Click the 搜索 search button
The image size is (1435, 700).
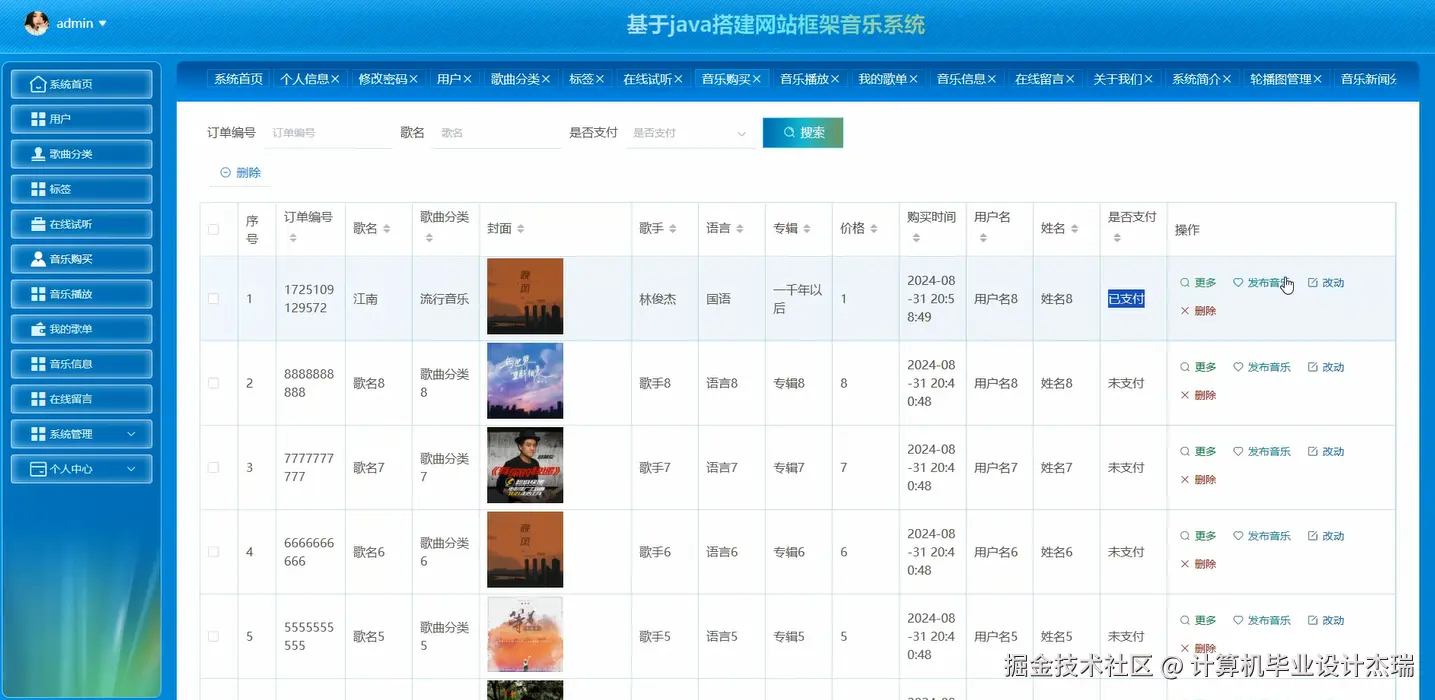tap(803, 133)
